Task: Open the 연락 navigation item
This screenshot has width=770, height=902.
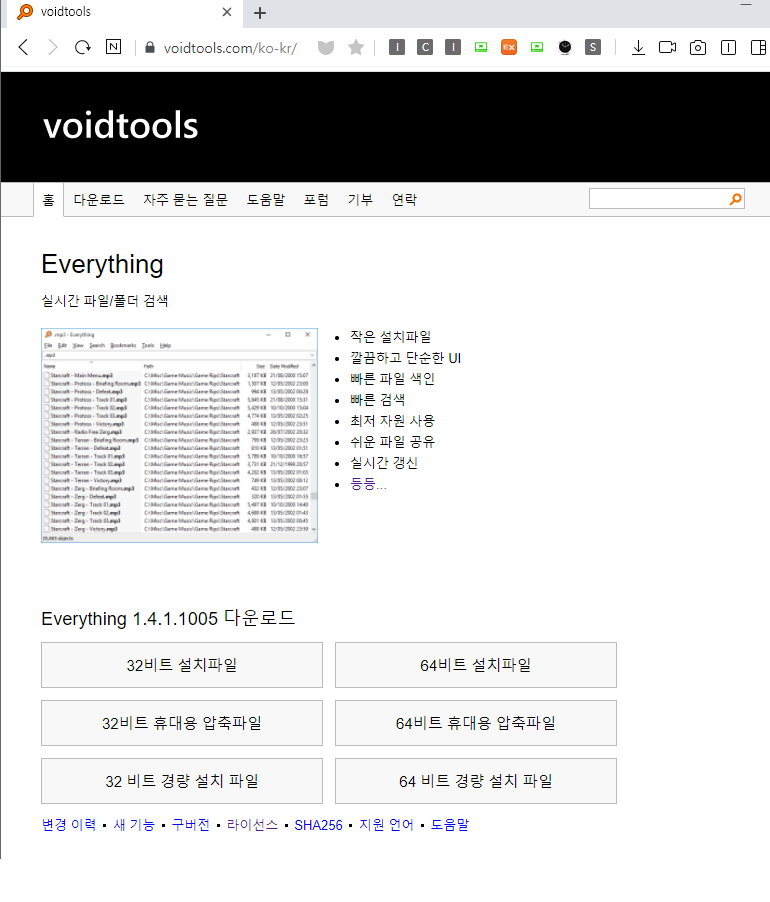Action: click(404, 200)
